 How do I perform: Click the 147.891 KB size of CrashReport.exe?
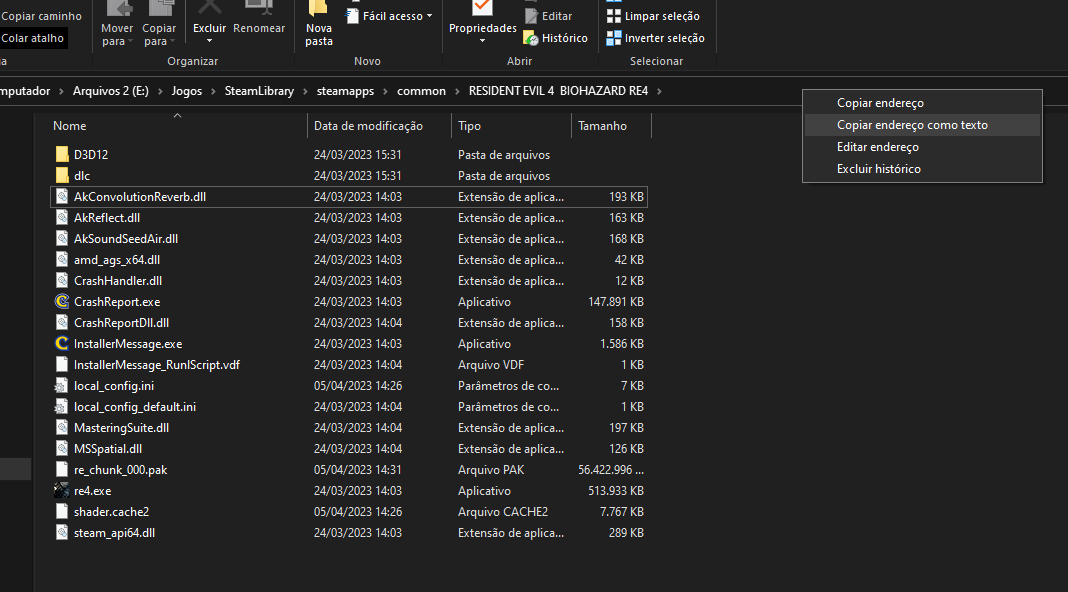pyautogui.click(x=616, y=301)
